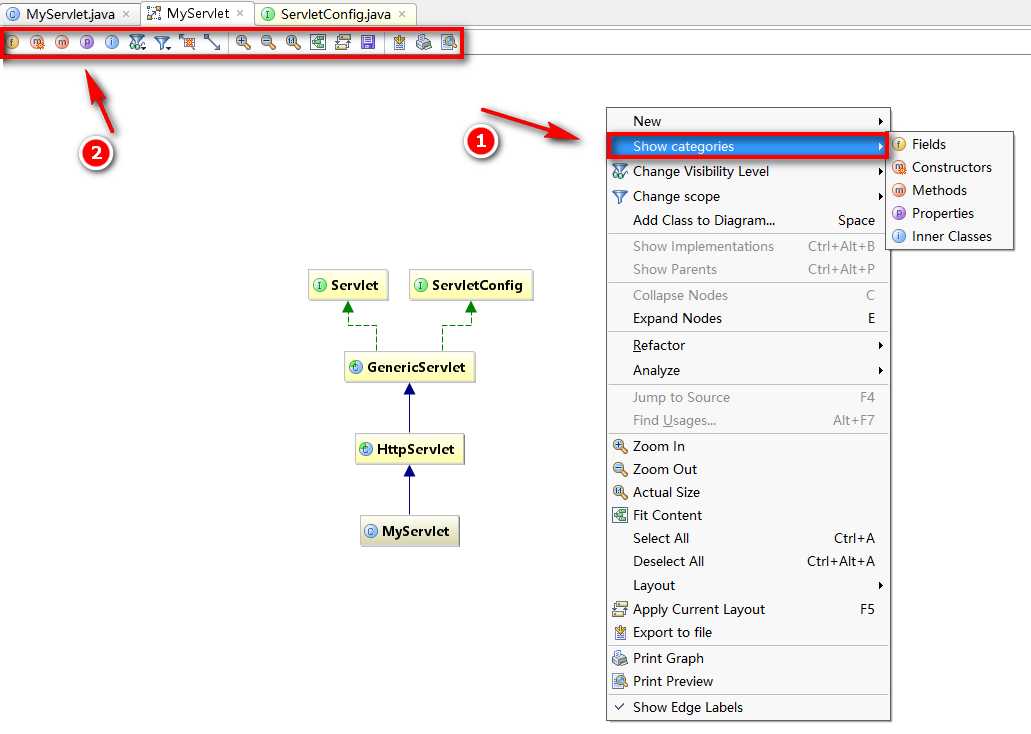The height and width of the screenshot is (734, 1031).
Task: Expand Change Visibility Level menu entry
Action: 748,171
